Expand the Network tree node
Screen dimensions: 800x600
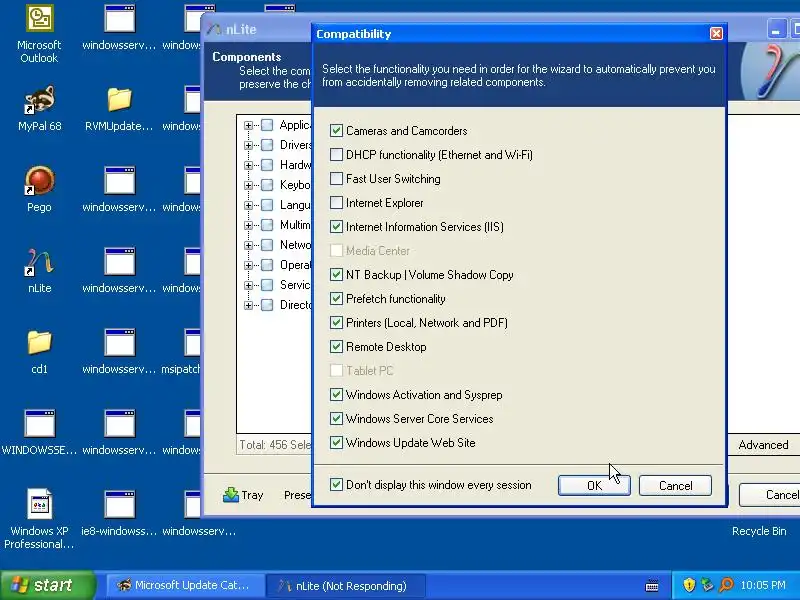(x=248, y=245)
